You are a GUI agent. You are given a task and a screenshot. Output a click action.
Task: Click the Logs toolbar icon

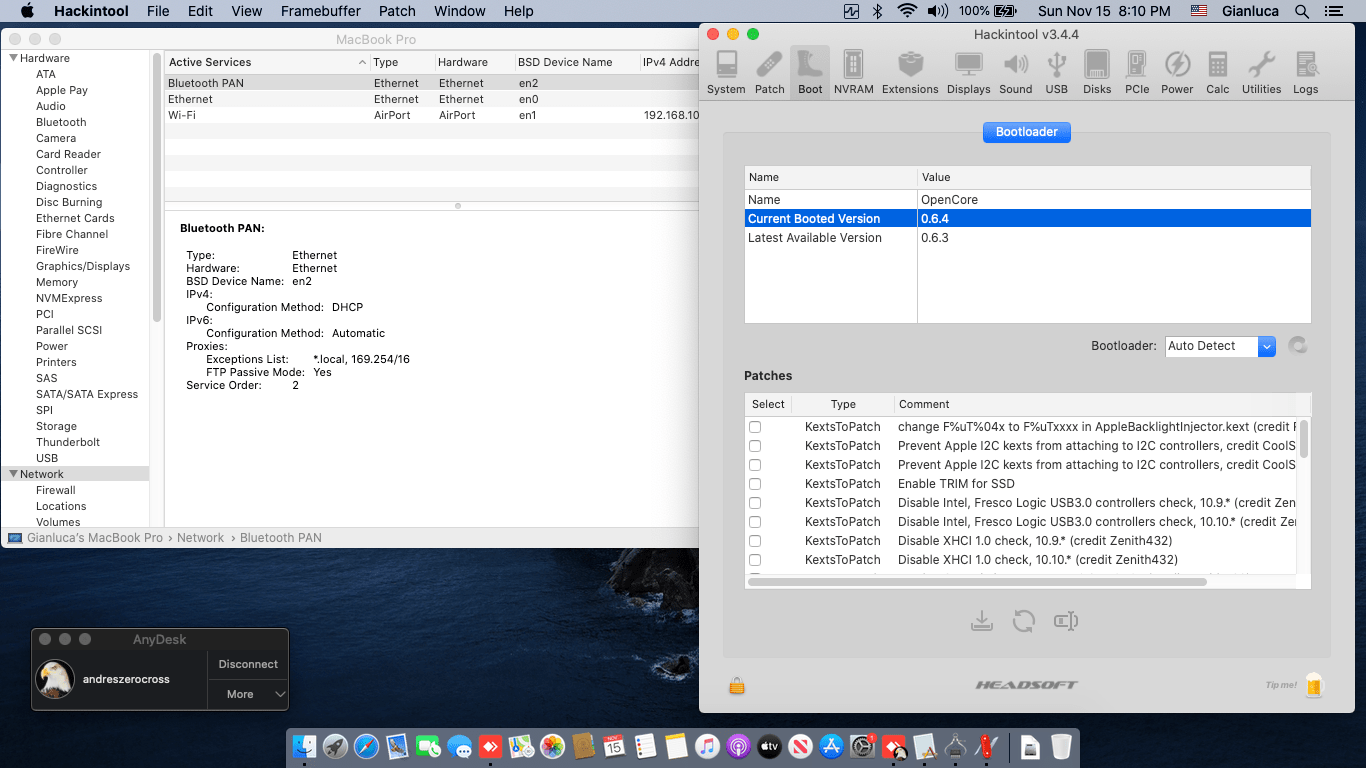point(1305,72)
